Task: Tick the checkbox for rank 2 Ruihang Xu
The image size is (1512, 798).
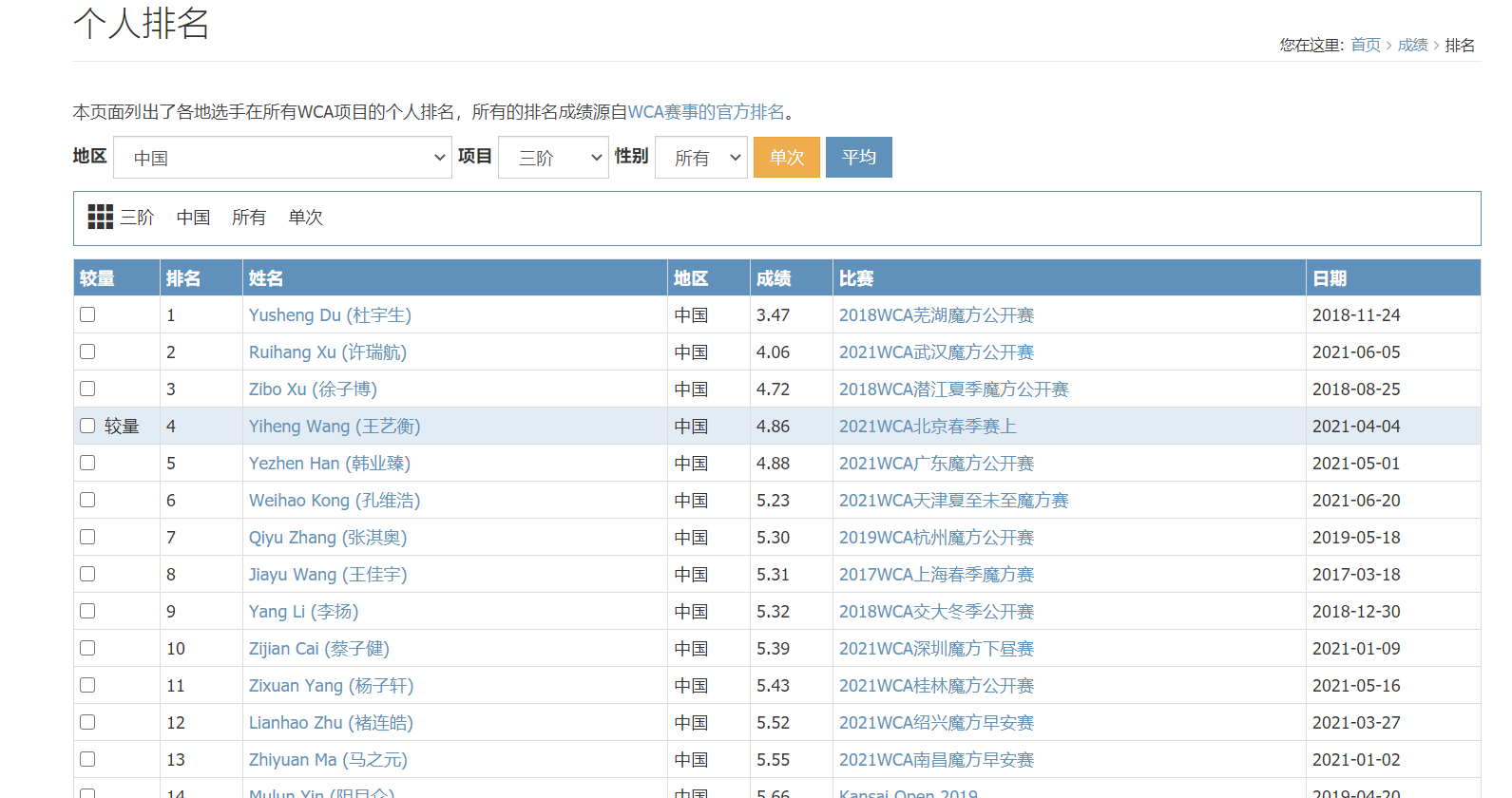Action: pos(87,351)
